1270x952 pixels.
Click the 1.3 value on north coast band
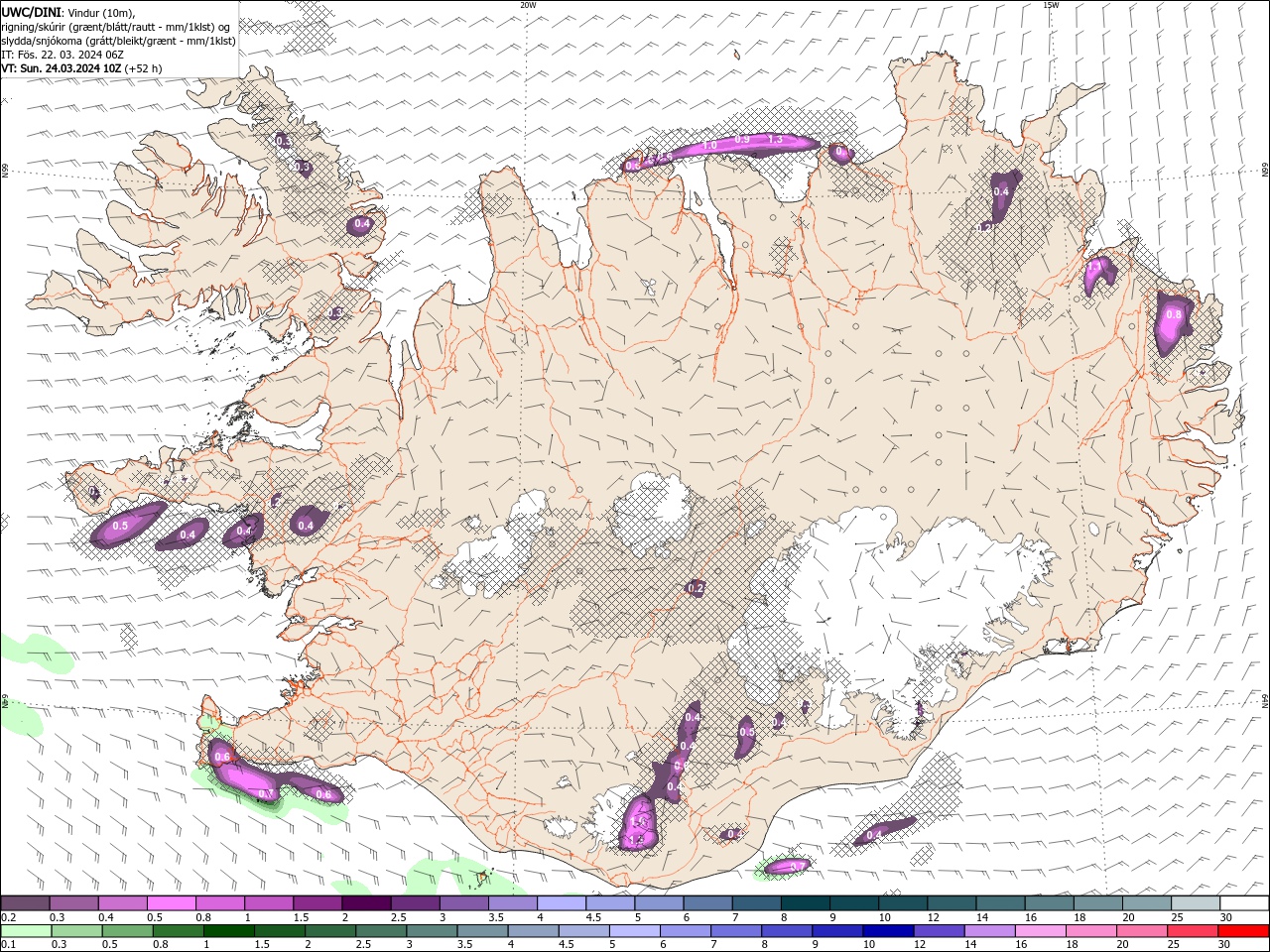[776, 140]
